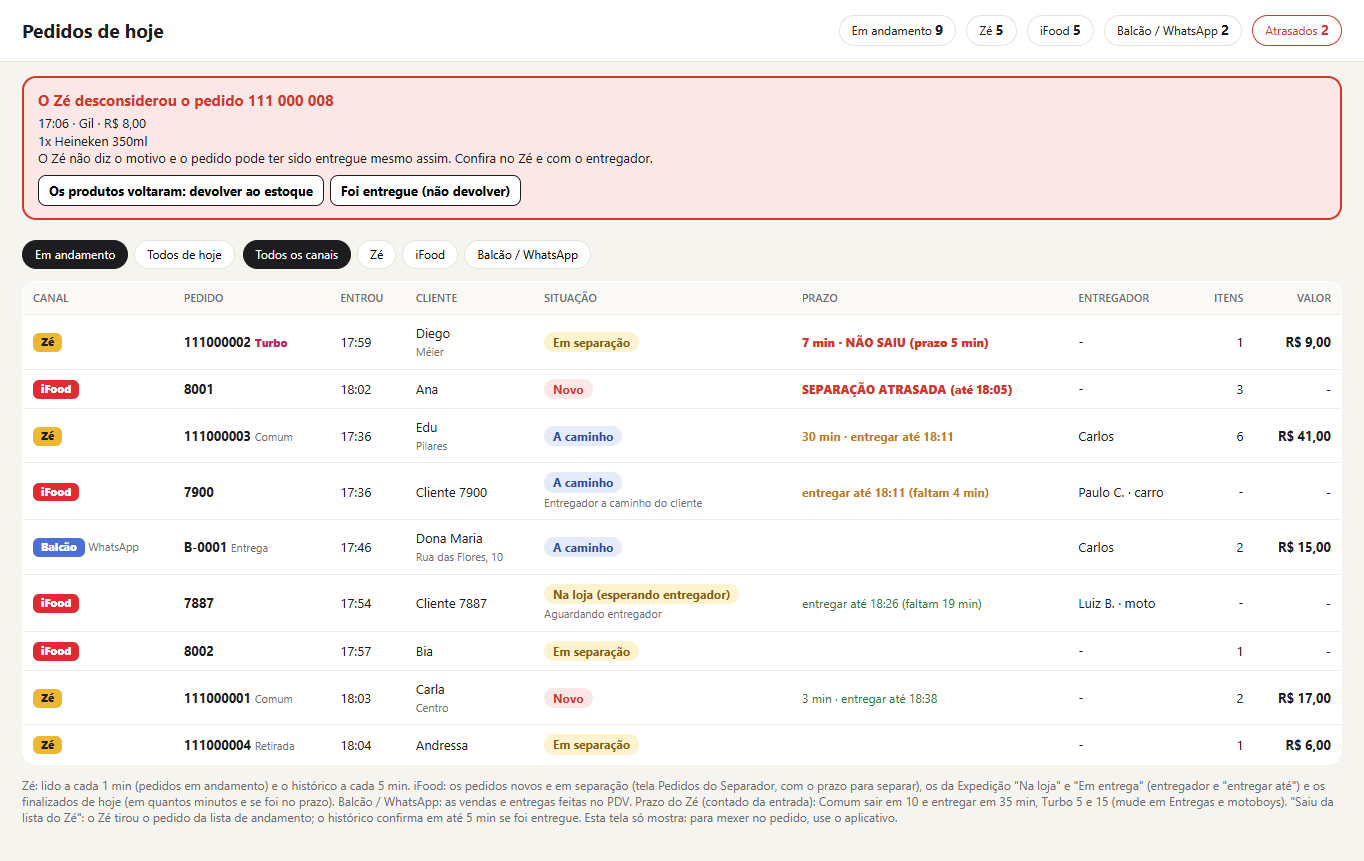Filter by 'Balcão / WhatsApp' channel pill
This screenshot has width=1364, height=861.
(527, 255)
